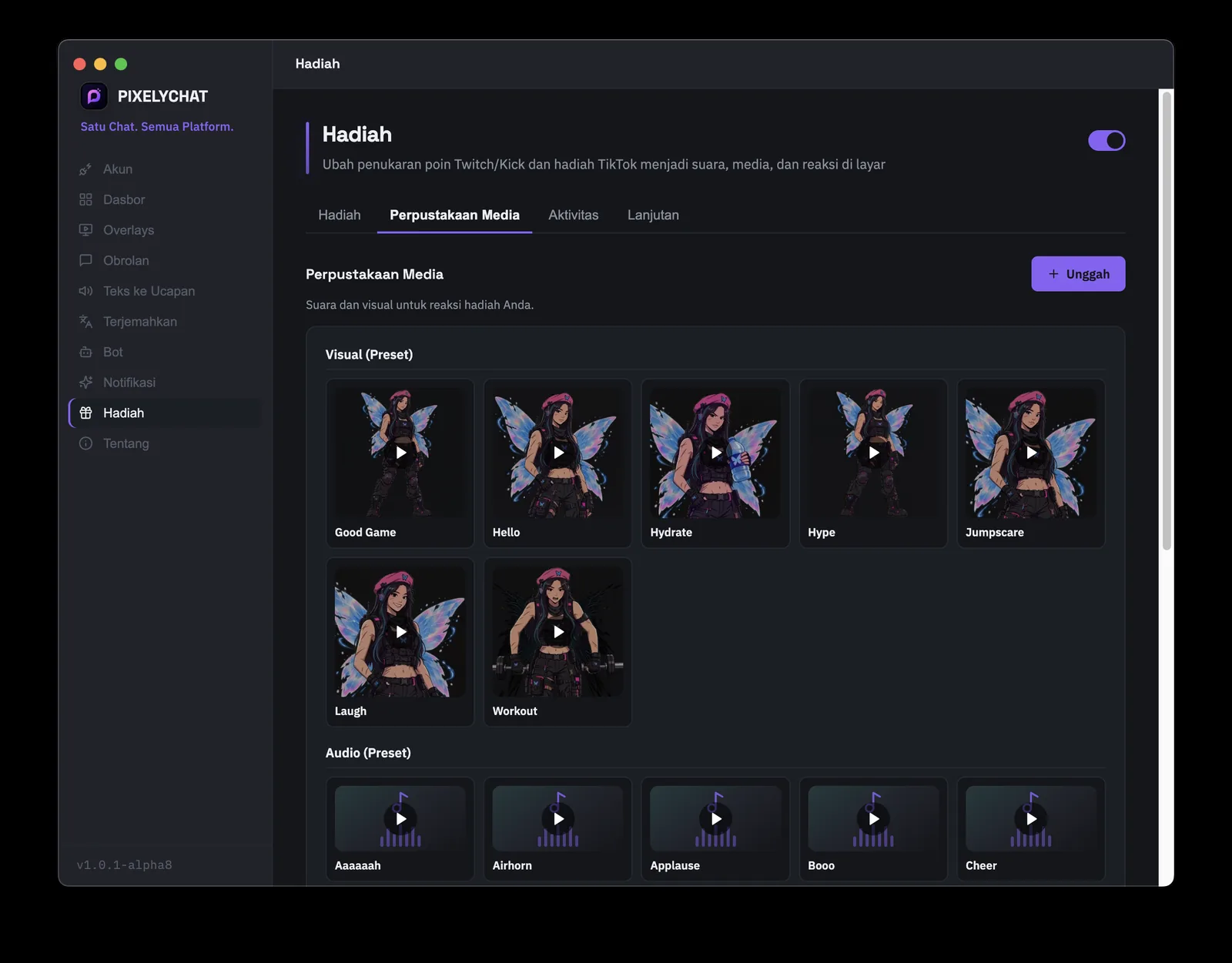This screenshot has width=1232, height=963.
Task: Open the Lanjutan tab
Action: tap(653, 215)
